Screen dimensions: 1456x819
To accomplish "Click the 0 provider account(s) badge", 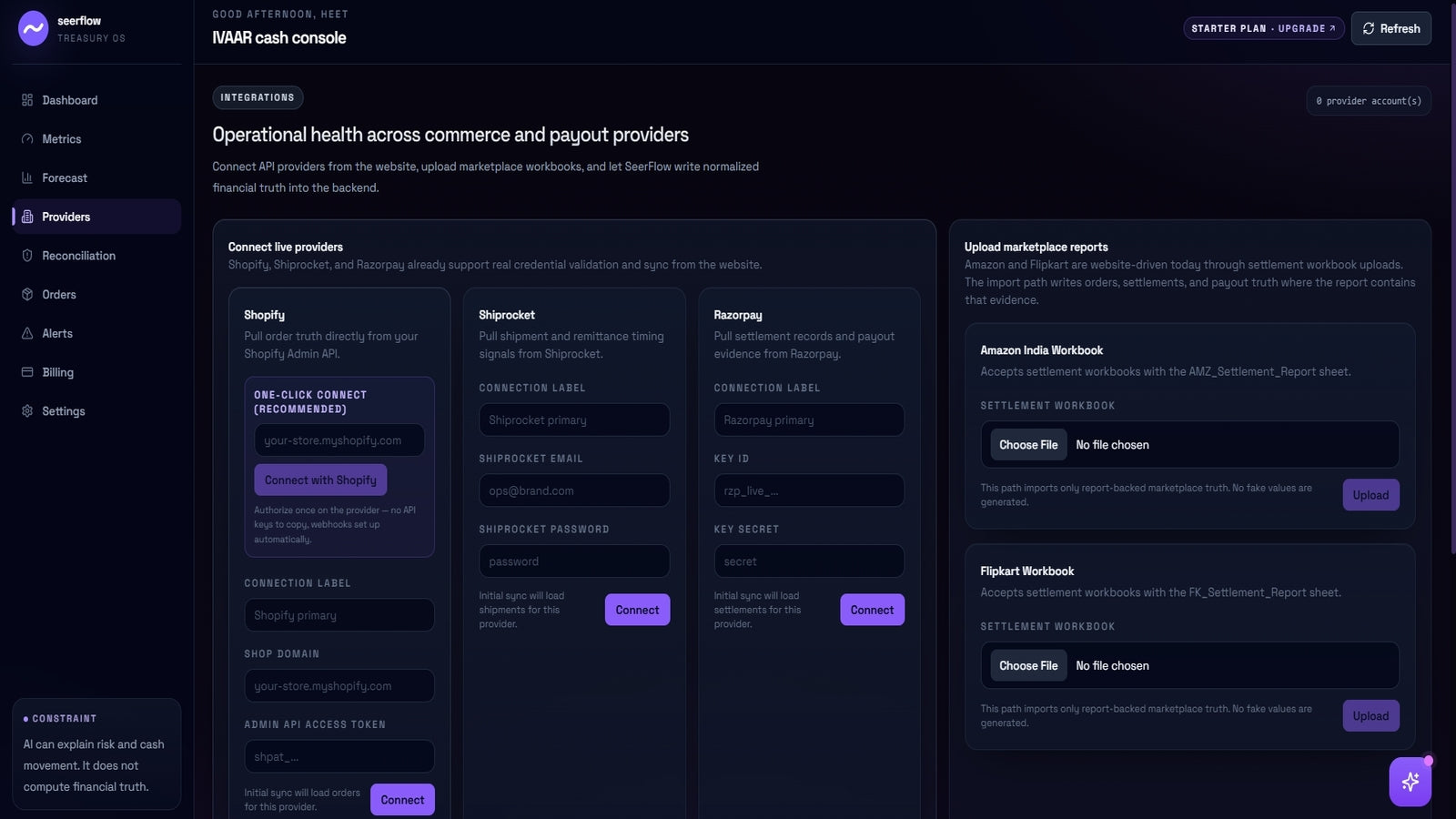I will click(1369, 101).
